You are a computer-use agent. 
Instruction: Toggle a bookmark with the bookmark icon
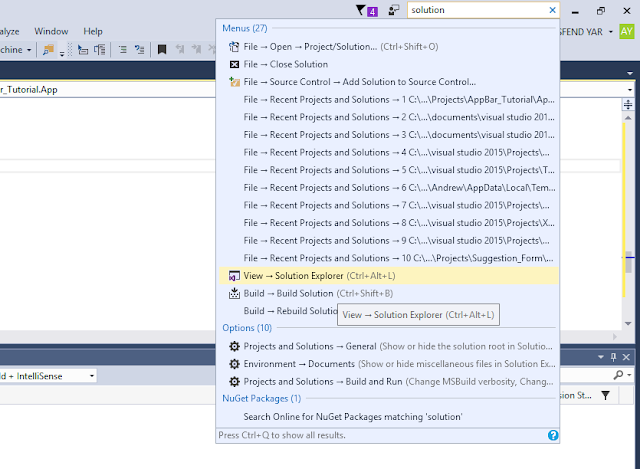coord(162,50)
